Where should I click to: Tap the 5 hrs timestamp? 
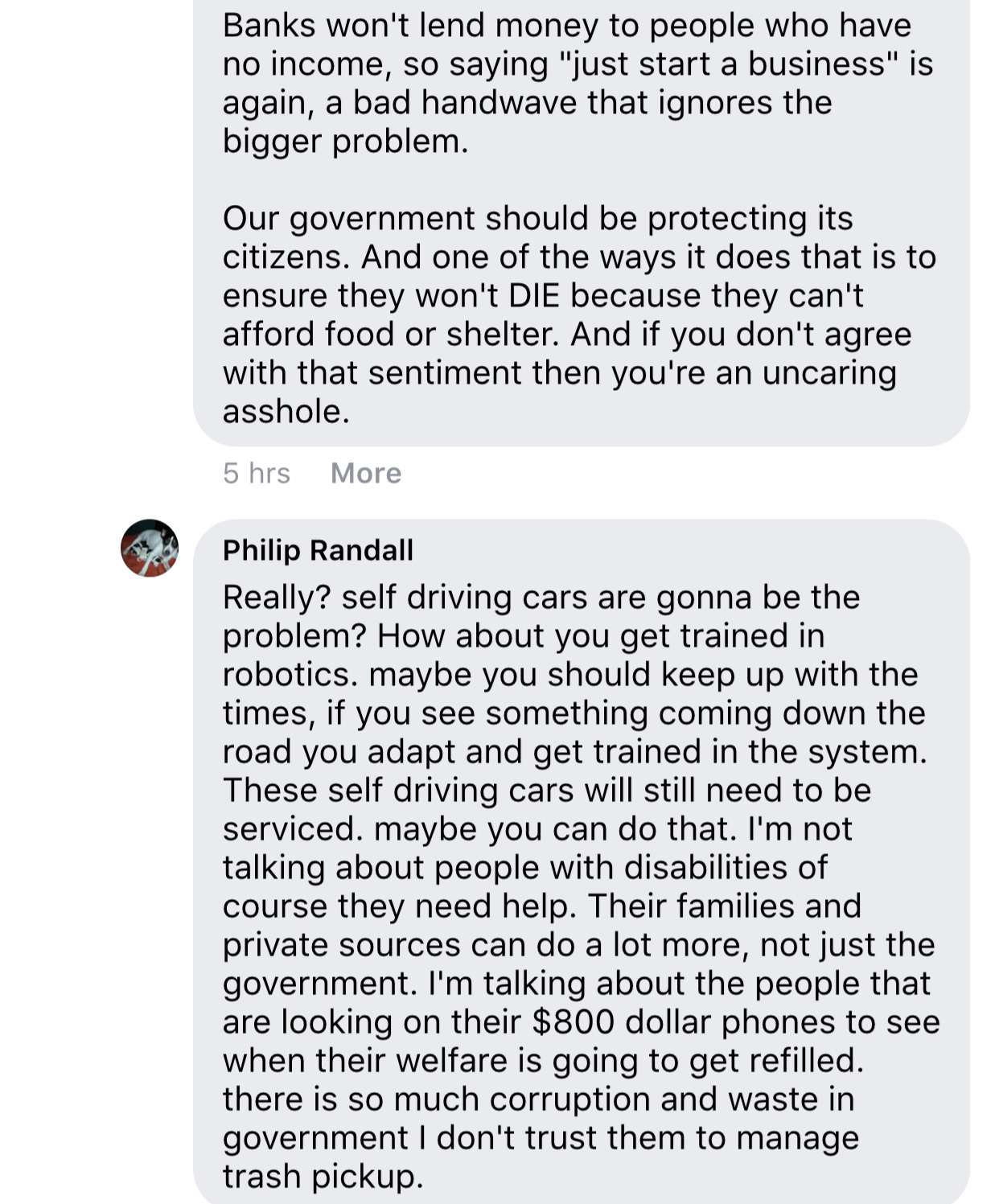257,473
